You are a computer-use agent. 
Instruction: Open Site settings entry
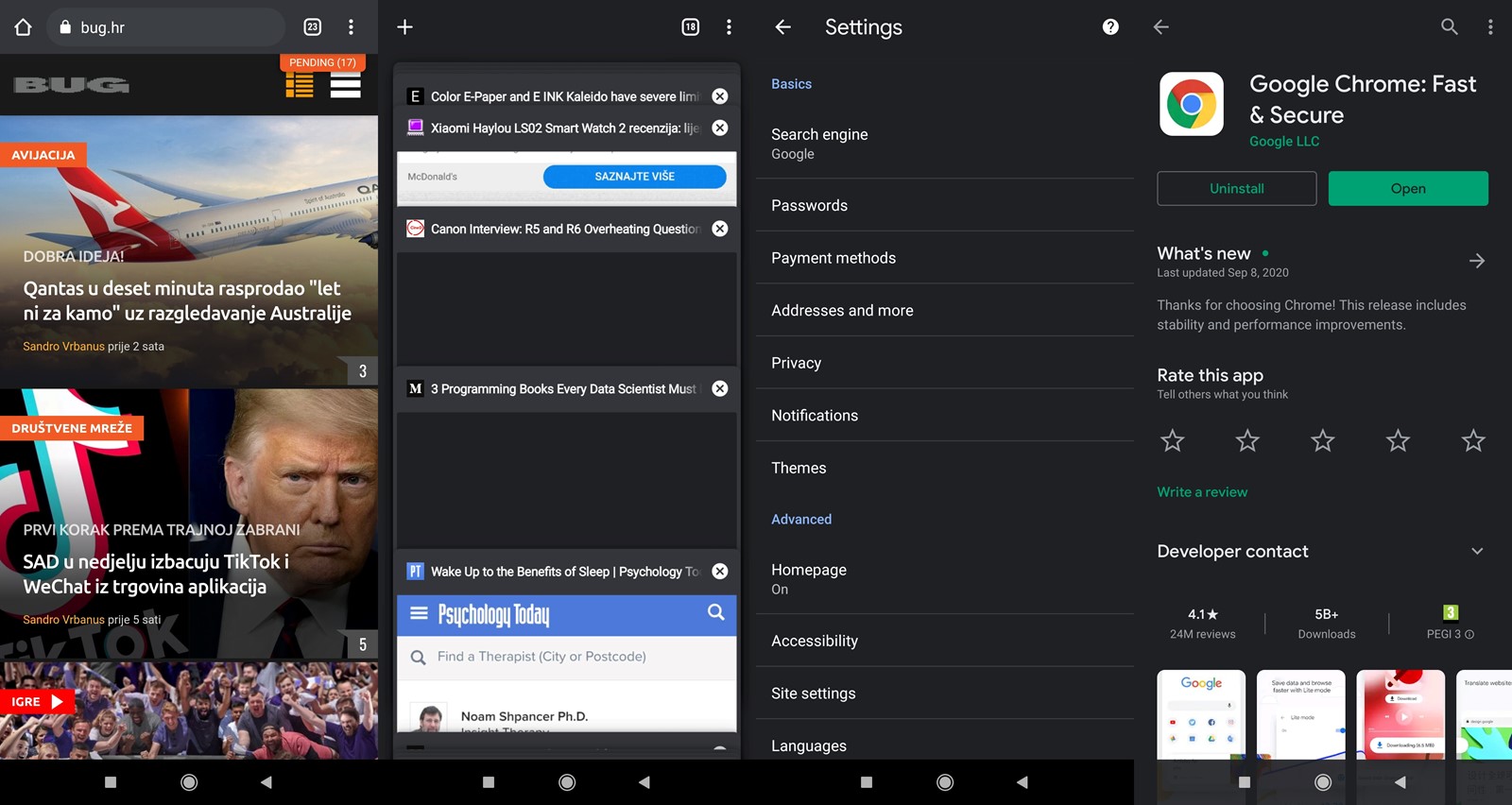tap(945, 693)
